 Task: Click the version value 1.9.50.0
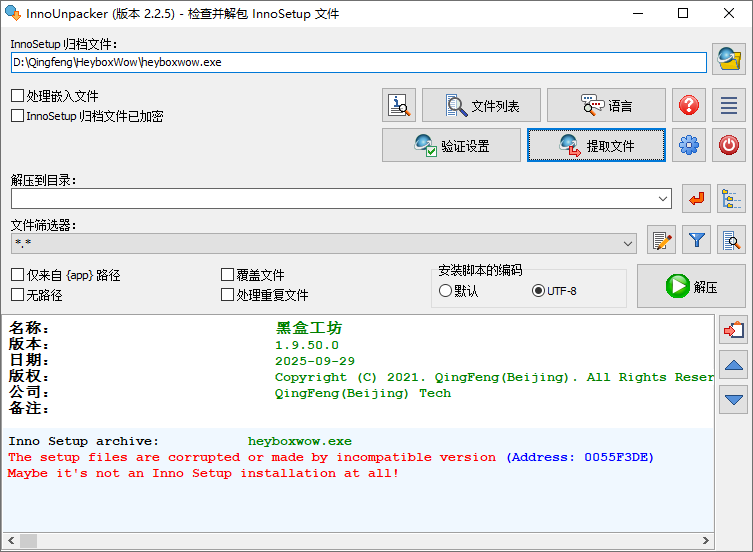[x=306, y=345]
